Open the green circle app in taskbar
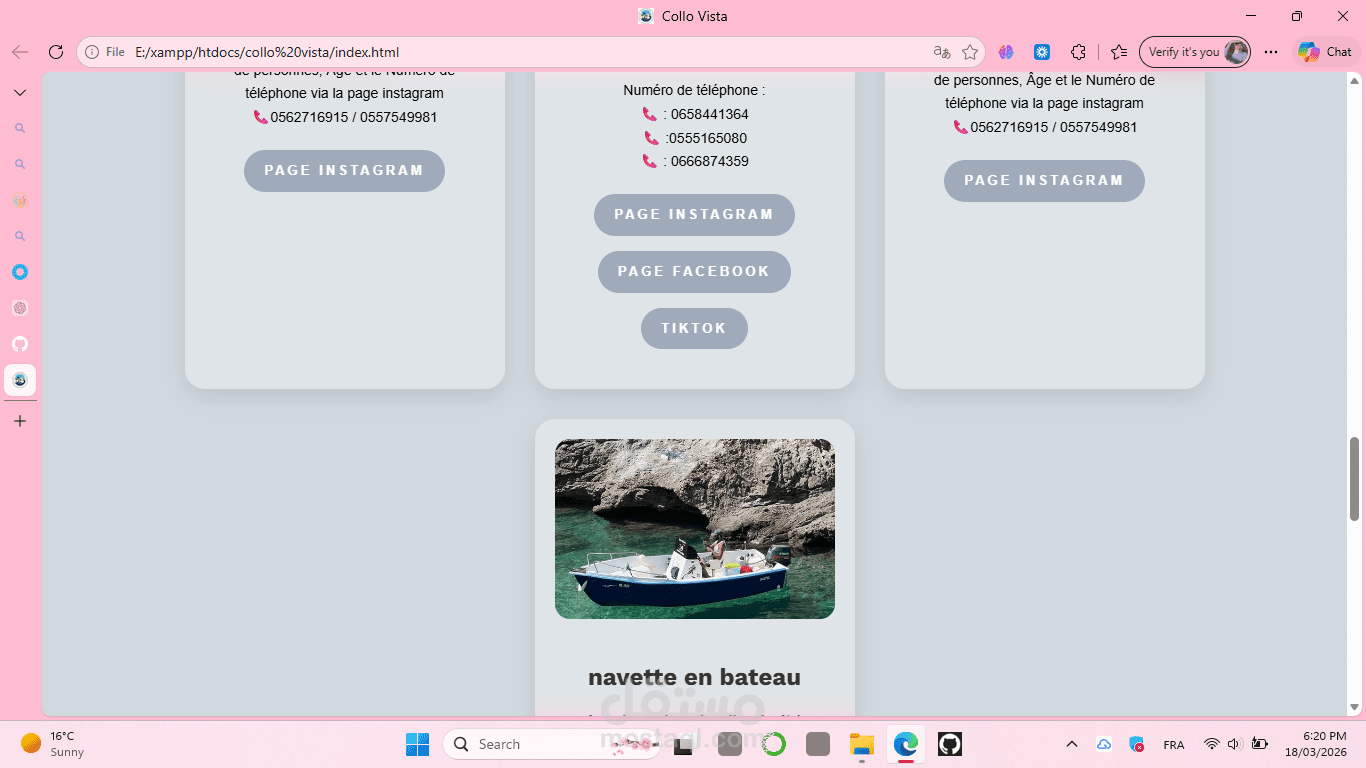 (x=774, y=744)
